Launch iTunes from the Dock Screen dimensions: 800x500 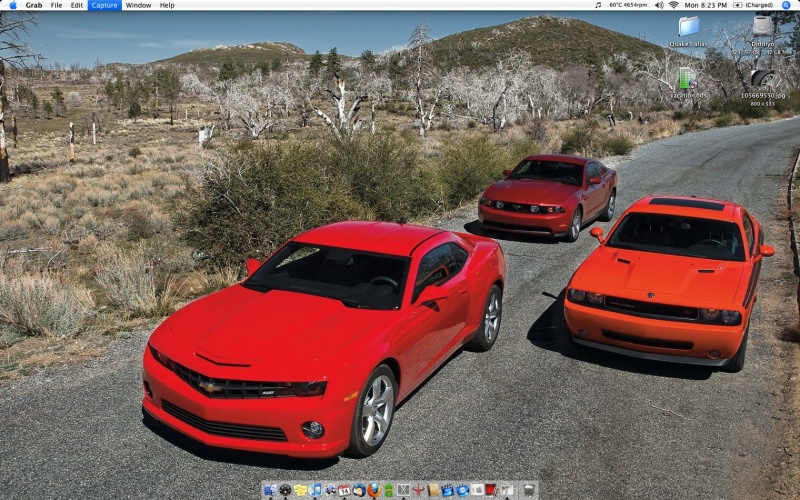(316, 490)
